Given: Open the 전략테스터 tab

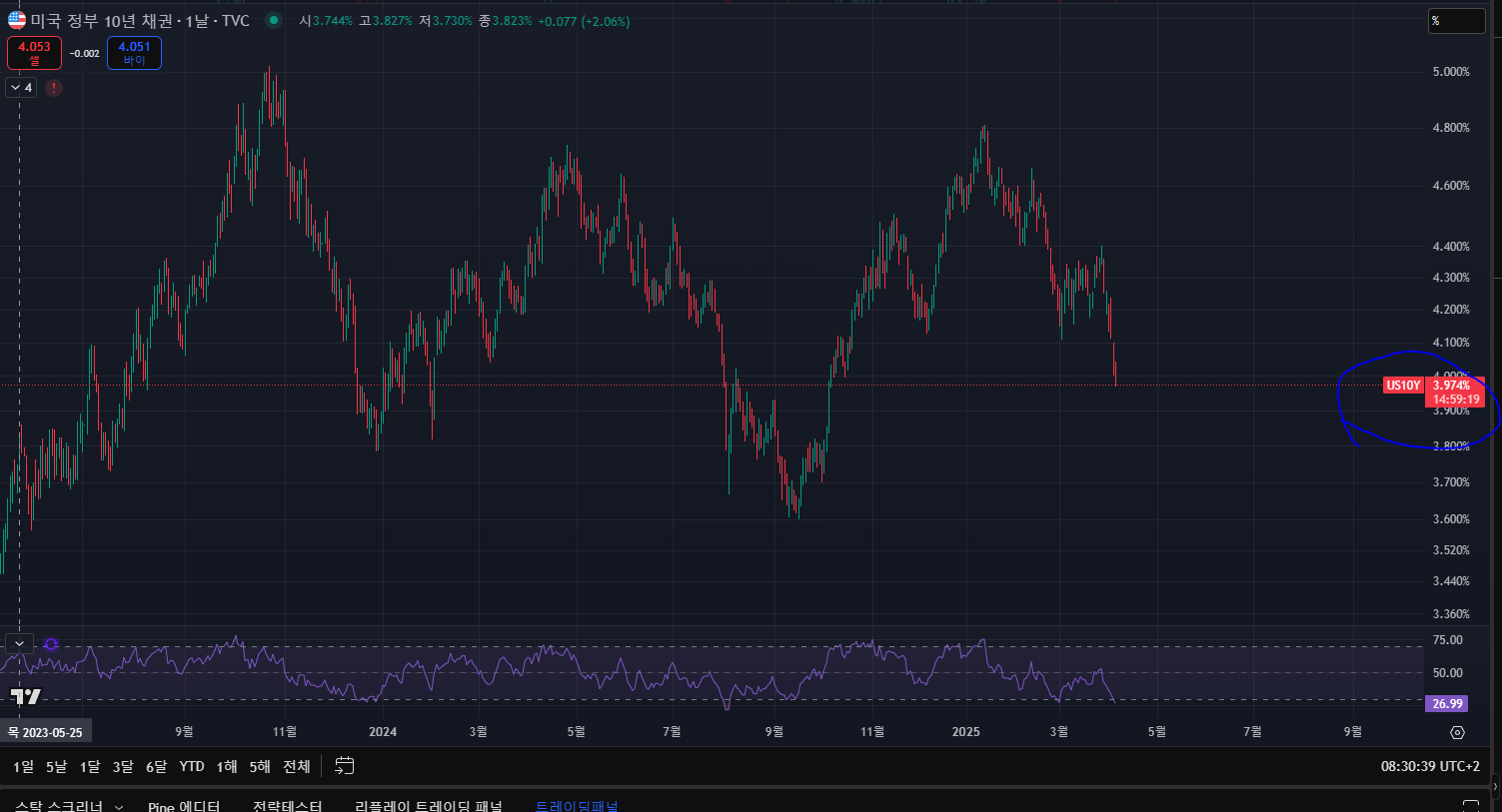Looking at the screenshot, I should tap(288, 805).
